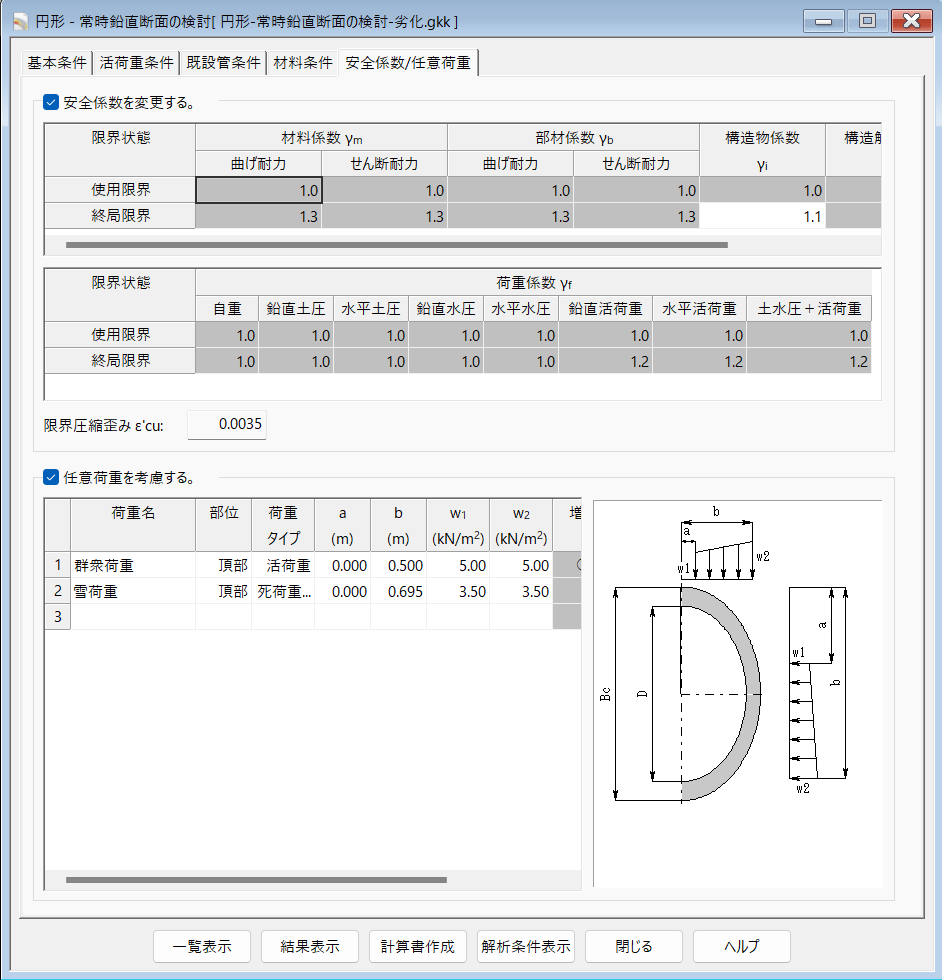This screenshot has width=942, height=980.
Task: Click the safety factor table horizontal scrollbar
Action: 397,245
